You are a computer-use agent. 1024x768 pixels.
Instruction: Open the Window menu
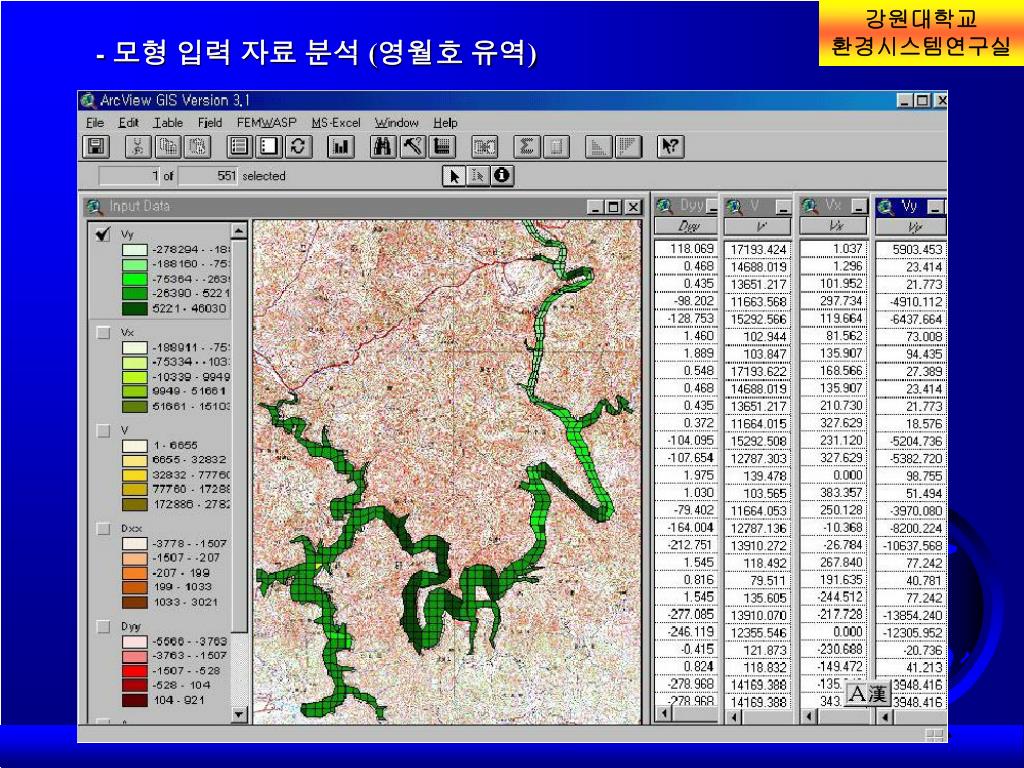click(396, 123)
